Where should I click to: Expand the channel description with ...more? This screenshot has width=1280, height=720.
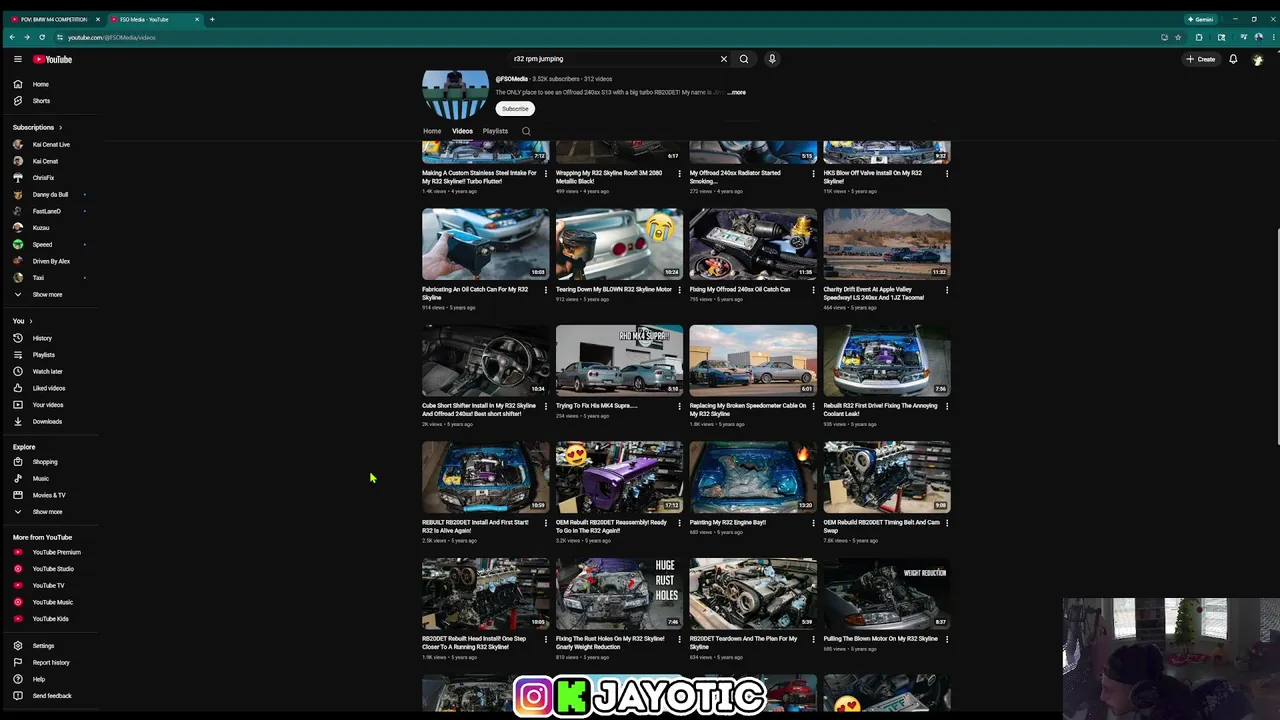coord(736,92)
